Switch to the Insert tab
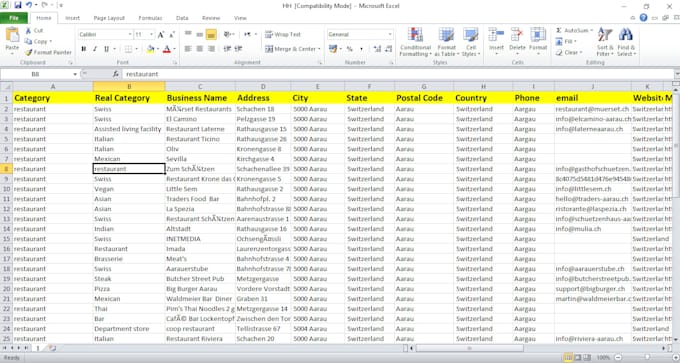 coord(72,18)
